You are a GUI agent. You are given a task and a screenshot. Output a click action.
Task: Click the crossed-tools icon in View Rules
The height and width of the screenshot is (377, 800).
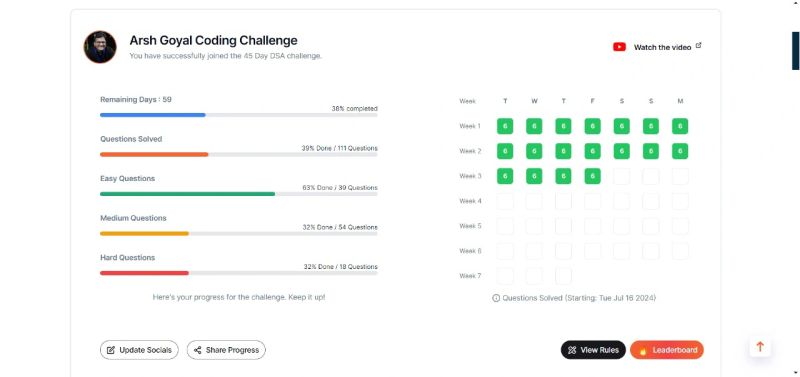(572, 350)
